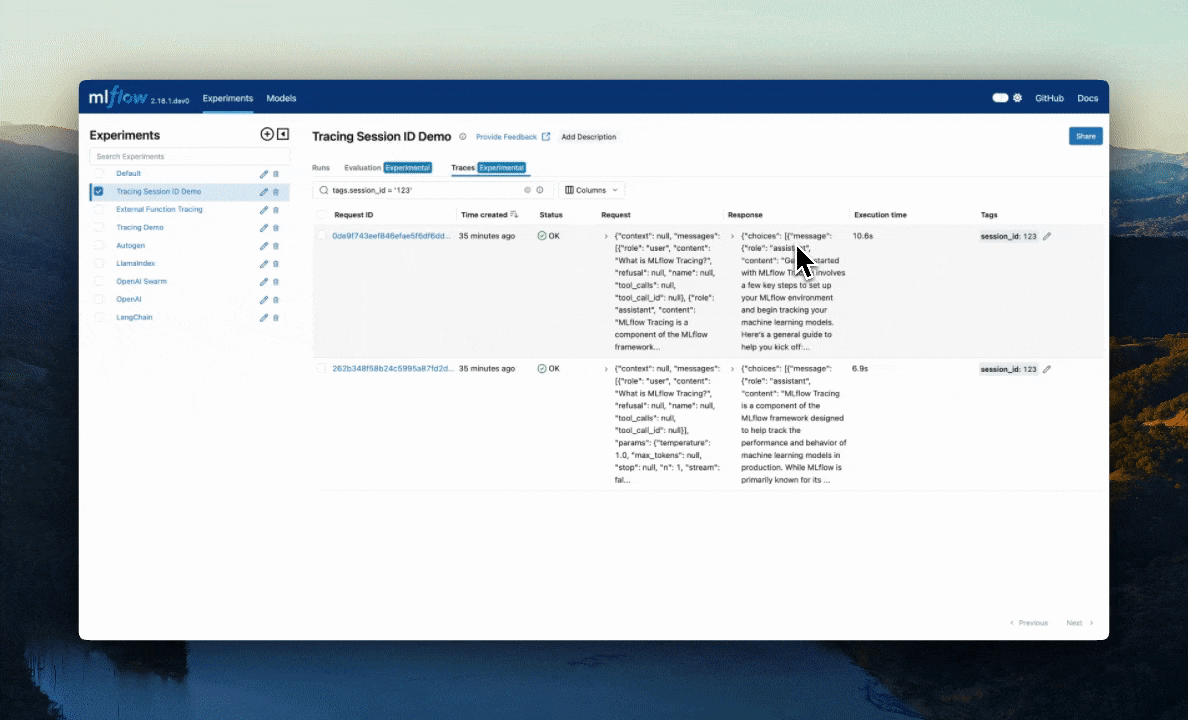Screen dimensions: 1188x720
Task: Click the Share button
Action: 1086,136
